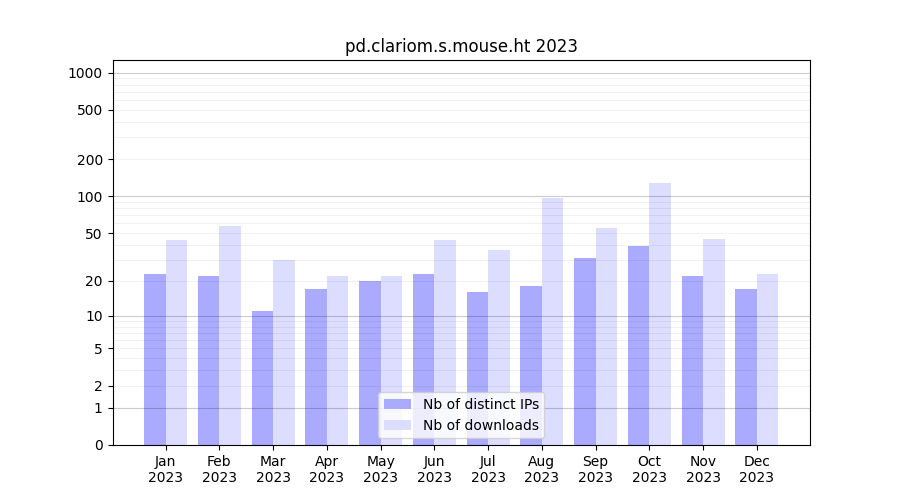This screenshot has width=900, height=500.
Task: Select the 'Dec 2023' x-axis label
Action: click(756, 469)
